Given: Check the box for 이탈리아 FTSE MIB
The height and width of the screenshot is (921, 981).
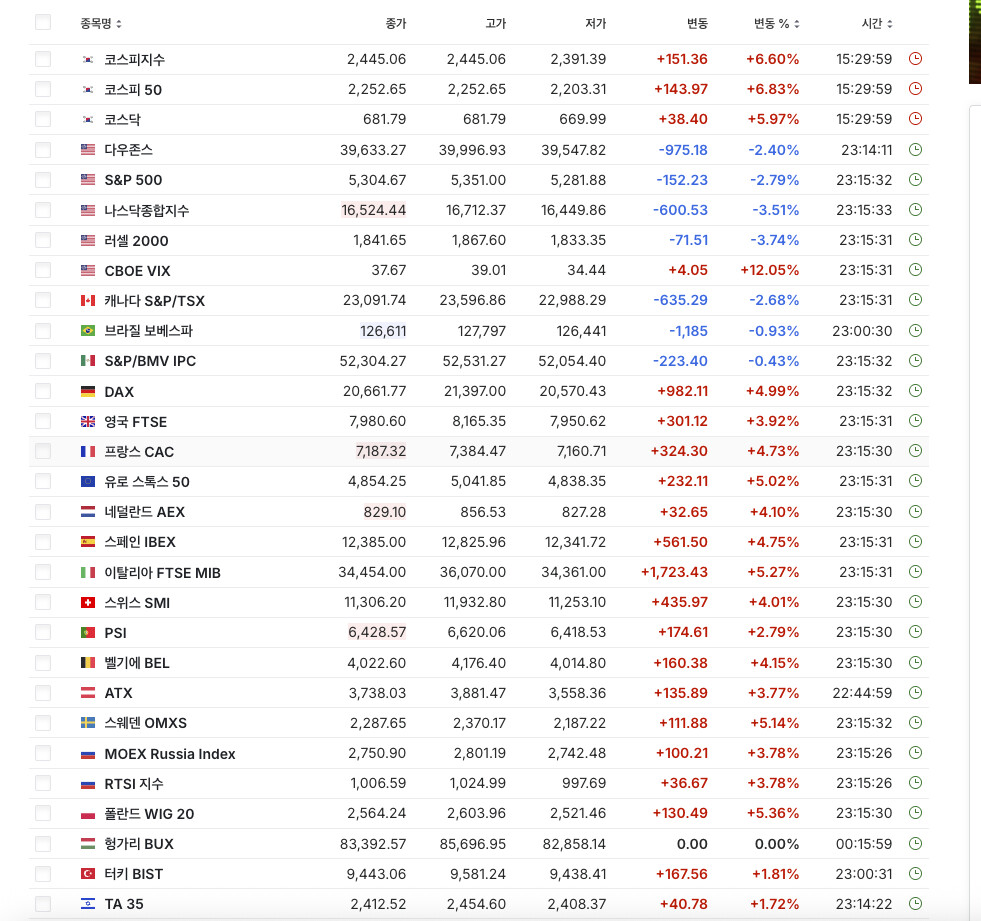Looking at the screenshot, I should [x=43, y=572].
